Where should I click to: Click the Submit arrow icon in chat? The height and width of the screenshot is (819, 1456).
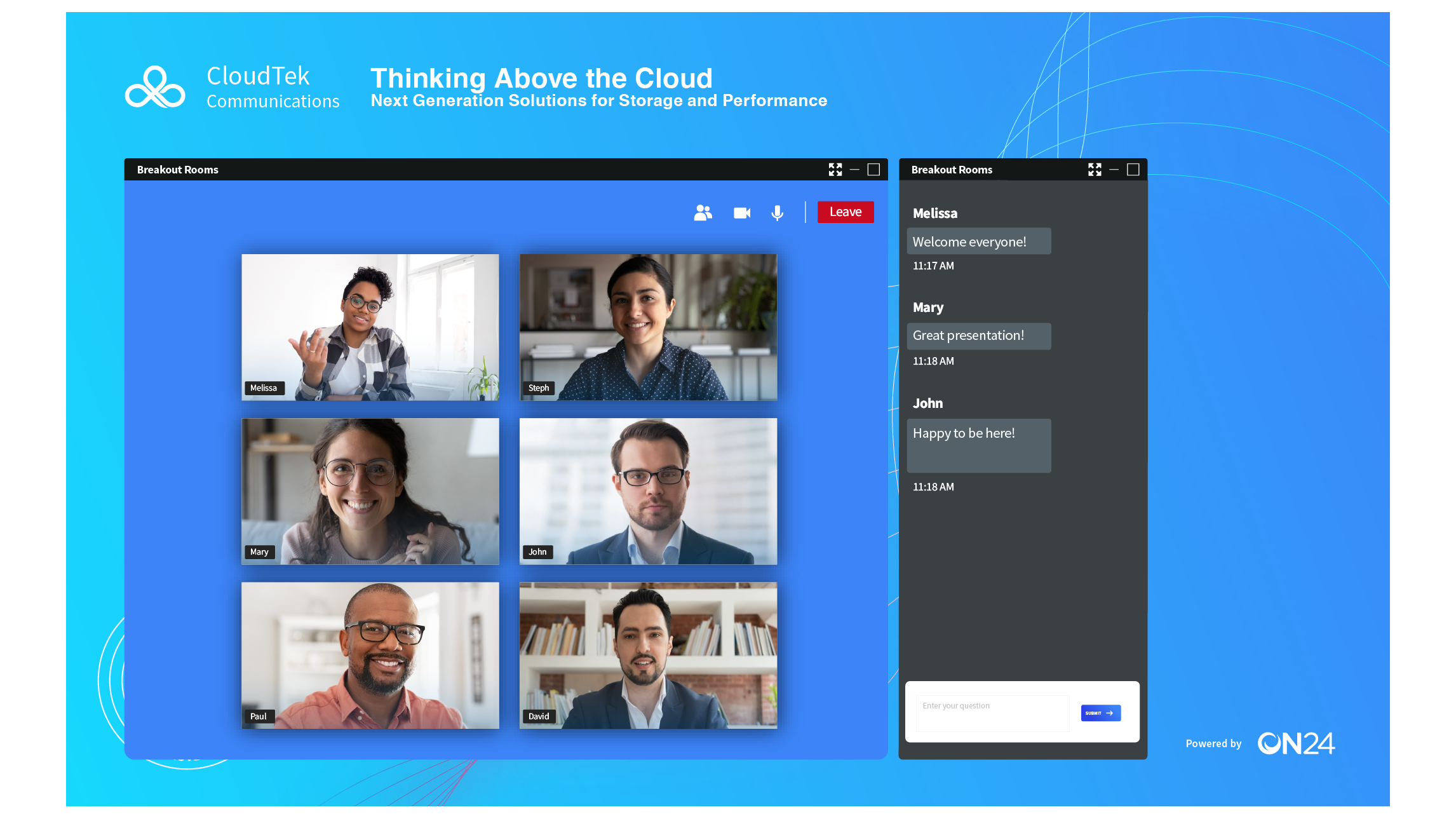[1109, 713]
